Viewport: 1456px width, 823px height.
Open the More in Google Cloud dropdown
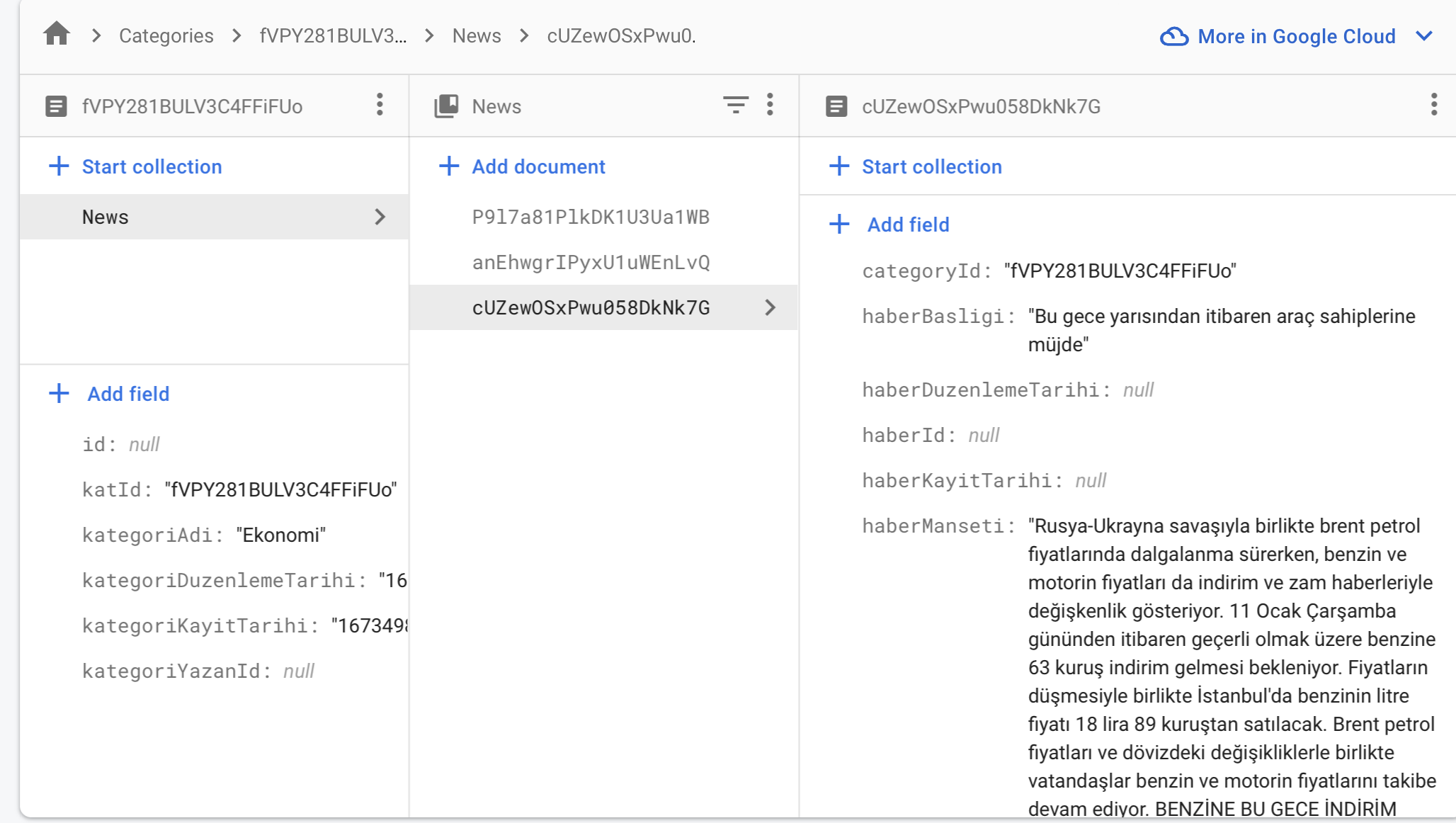[1426, 36]
